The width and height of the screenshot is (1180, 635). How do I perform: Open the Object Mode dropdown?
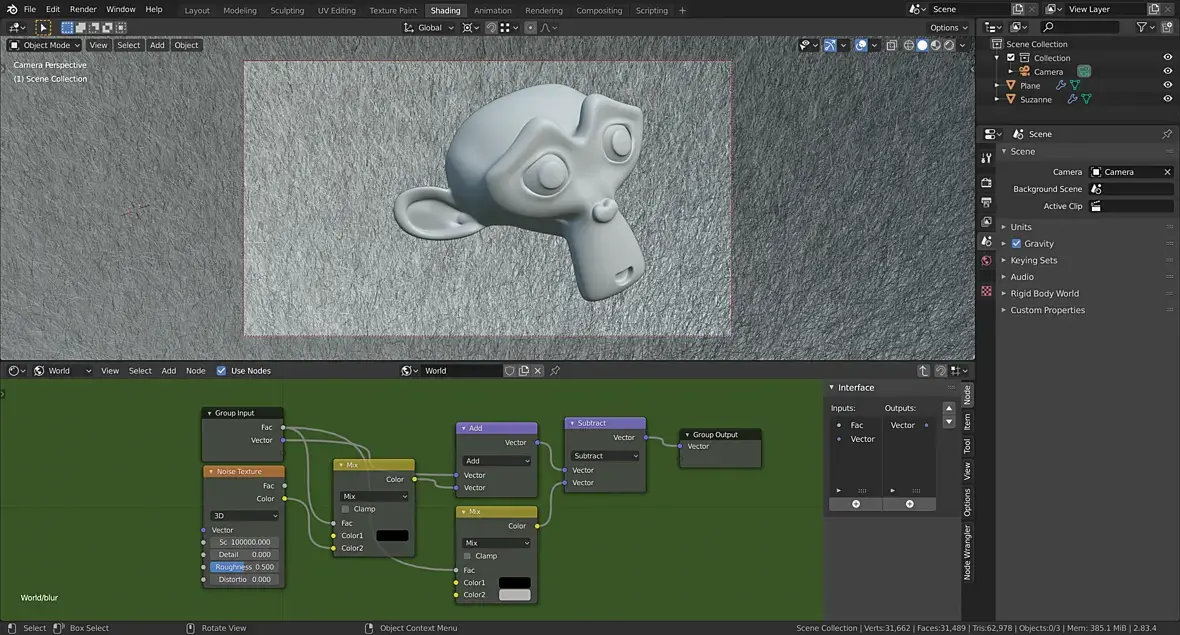point(46,45)
